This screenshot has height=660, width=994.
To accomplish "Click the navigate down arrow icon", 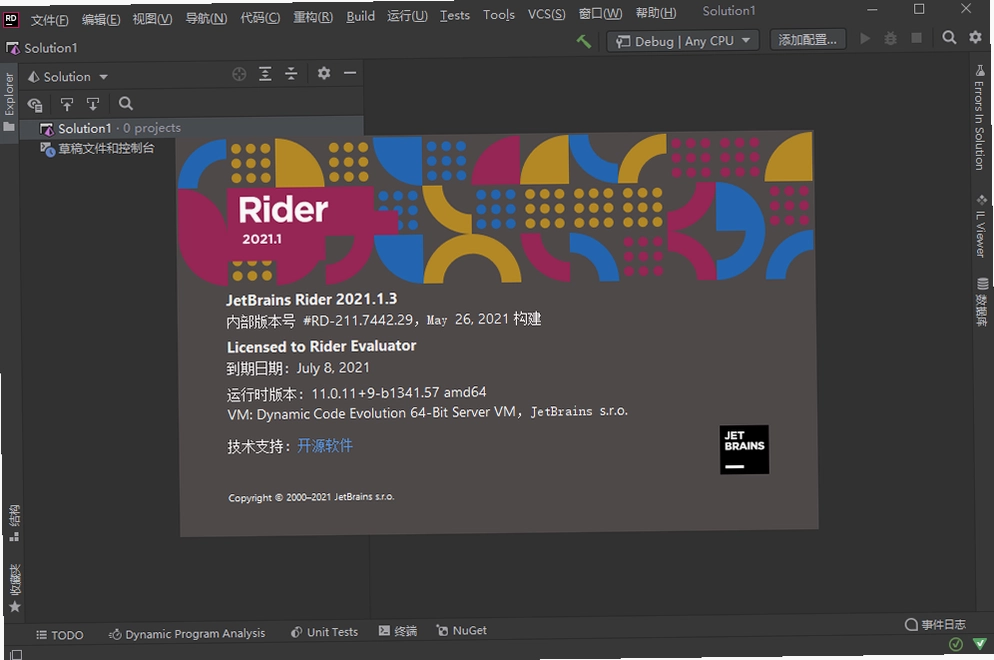I will tap(93, 104).
